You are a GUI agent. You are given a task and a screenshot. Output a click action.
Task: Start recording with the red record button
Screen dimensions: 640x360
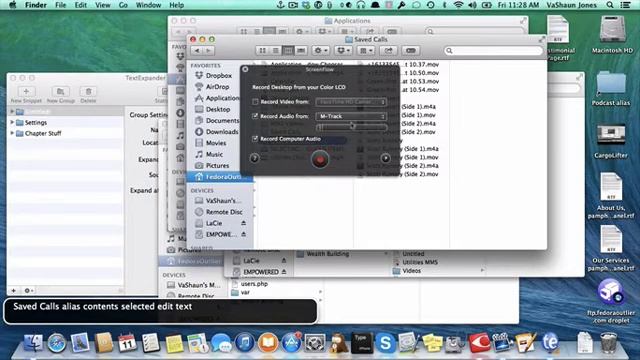pos(320,159)
